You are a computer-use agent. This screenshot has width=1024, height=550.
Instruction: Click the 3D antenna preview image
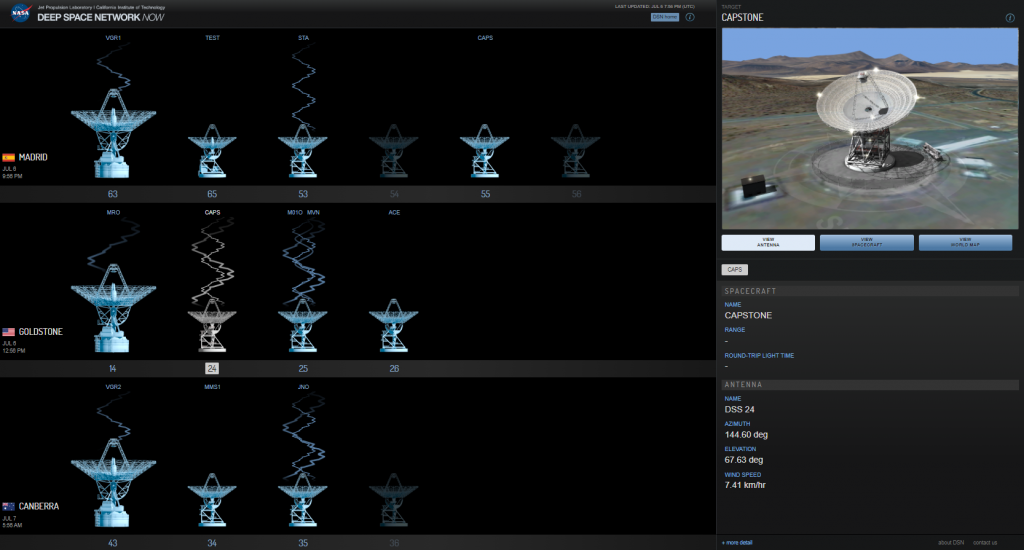pyautogui.click(x=866, y=128)
